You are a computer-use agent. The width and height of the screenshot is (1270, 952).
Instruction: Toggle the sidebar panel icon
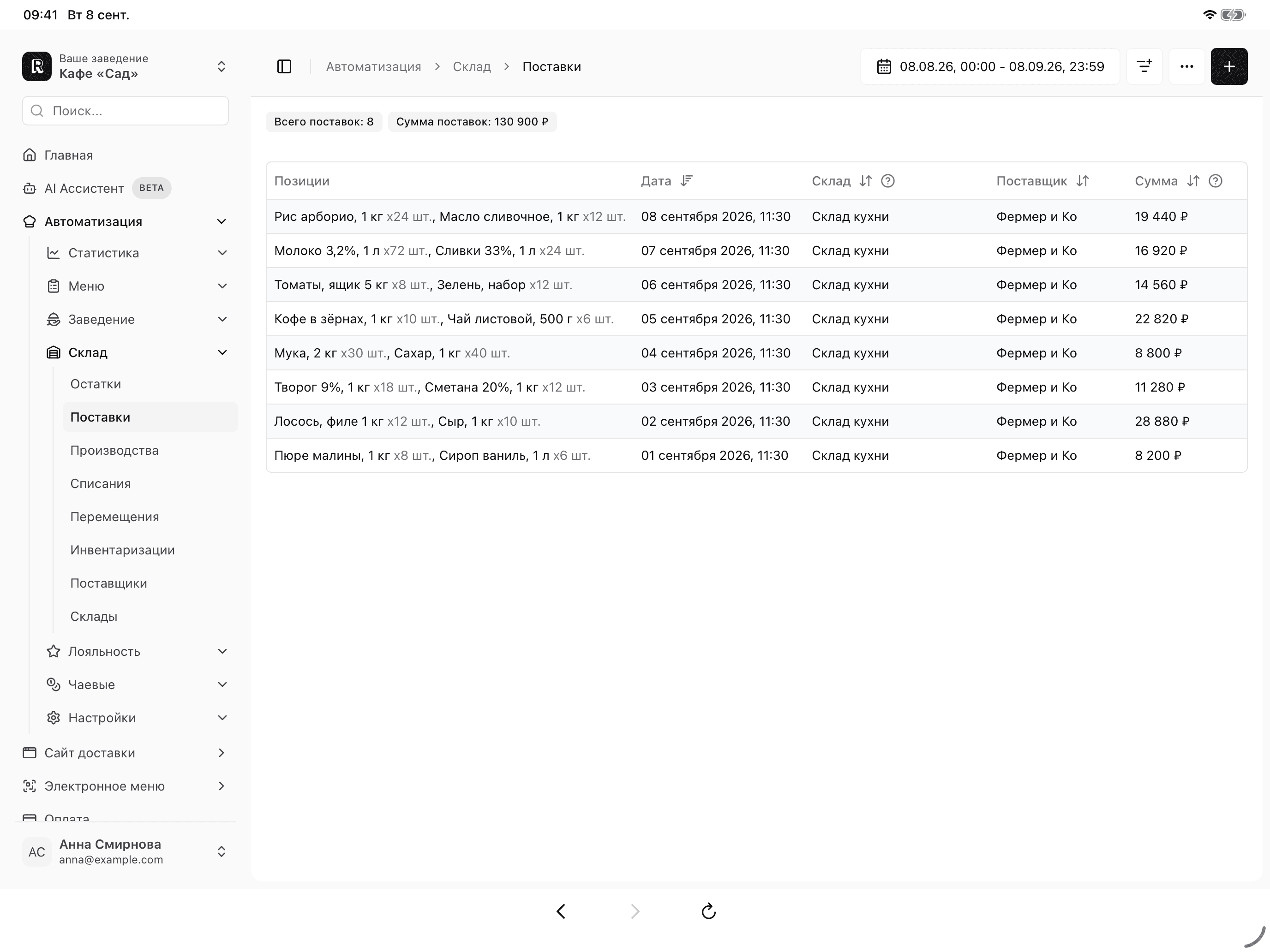[x=284, y=66]
